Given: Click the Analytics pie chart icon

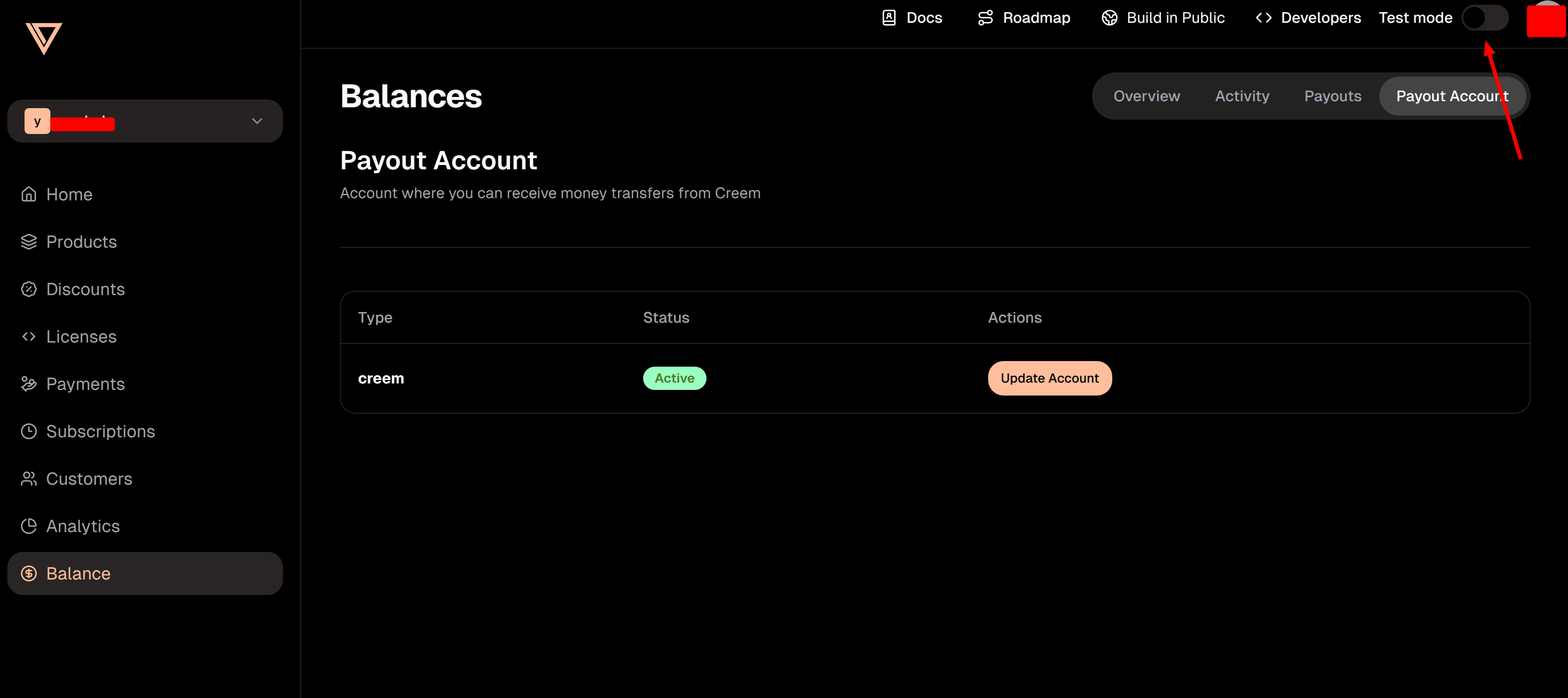Looking at the screenshot, I should 28,526.
